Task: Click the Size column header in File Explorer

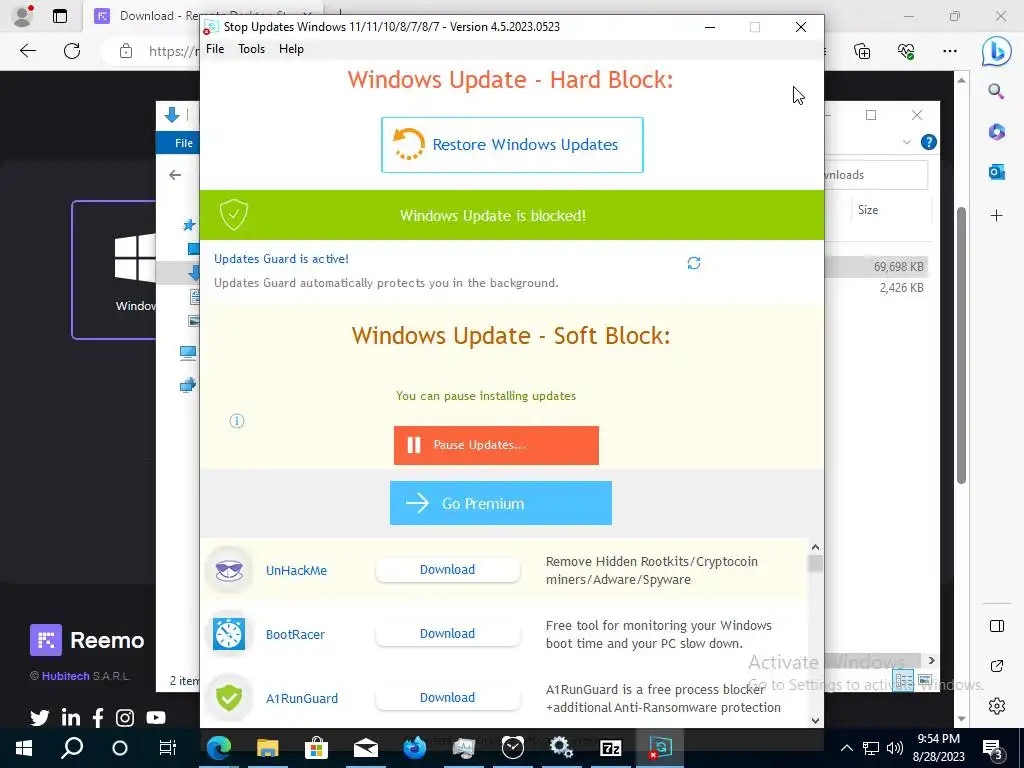Action: 867,210
